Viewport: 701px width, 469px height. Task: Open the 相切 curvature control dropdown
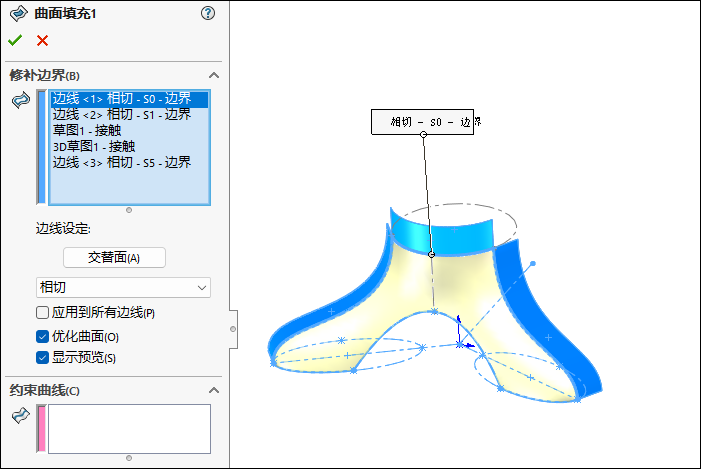(x=123, y=287)
